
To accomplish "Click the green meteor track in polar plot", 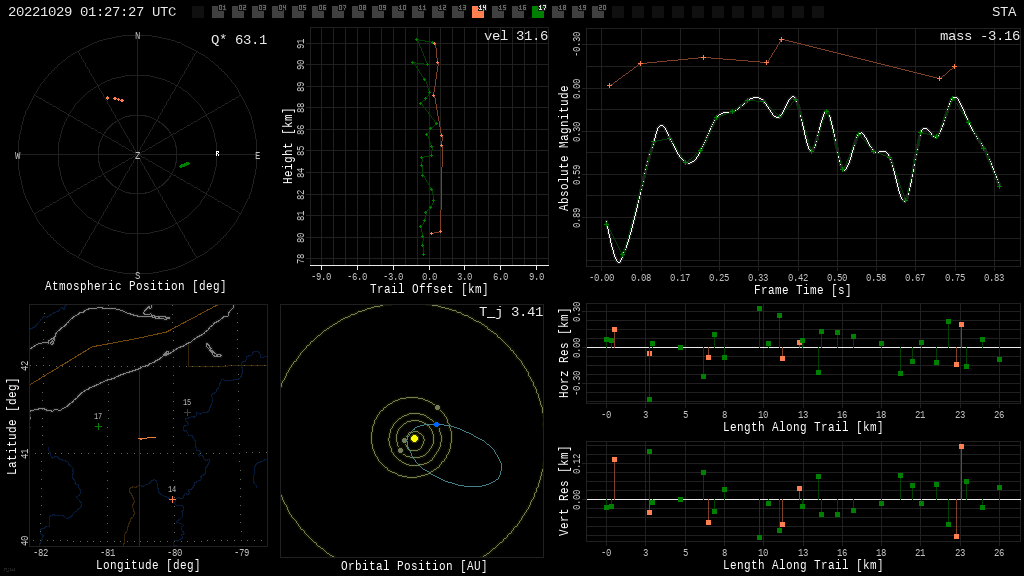I will point(185,165).
